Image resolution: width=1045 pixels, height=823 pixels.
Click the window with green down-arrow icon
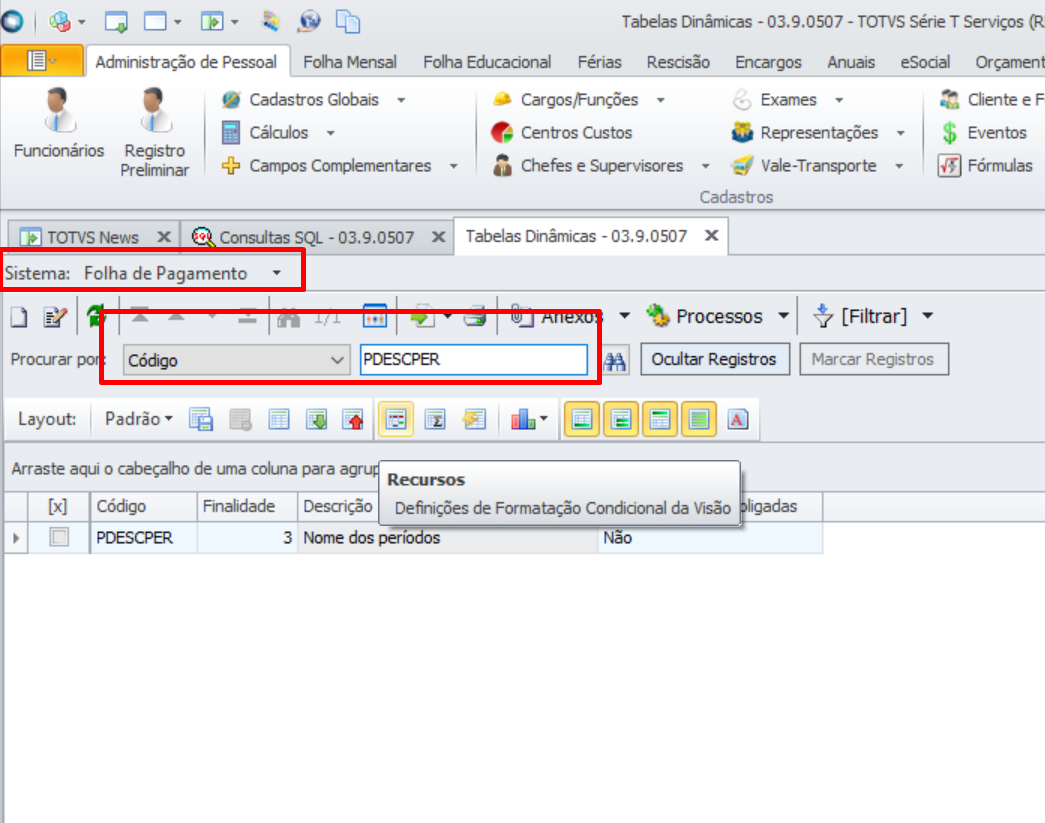pos(116,22)
